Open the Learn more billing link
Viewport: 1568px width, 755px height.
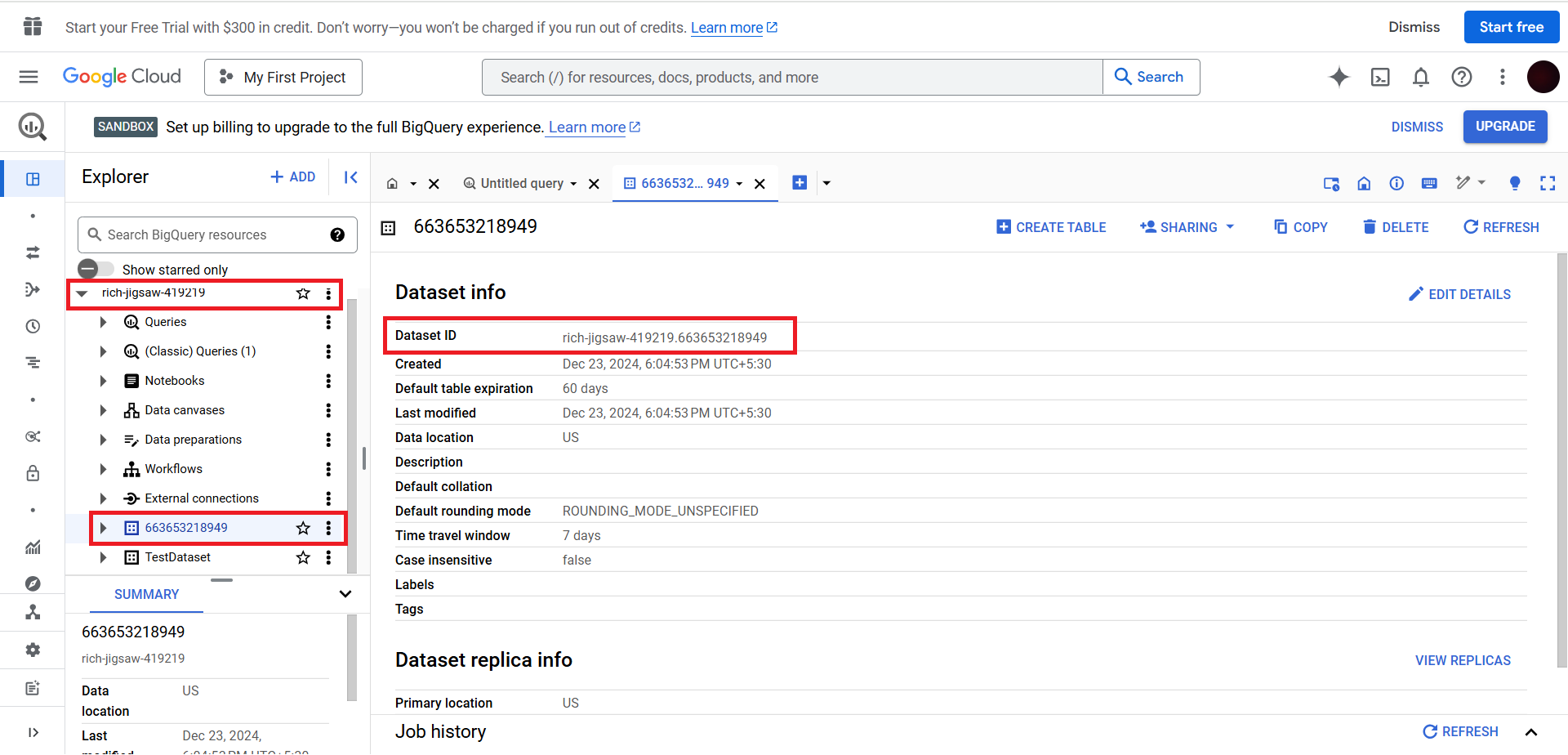(x=595, y=127)
